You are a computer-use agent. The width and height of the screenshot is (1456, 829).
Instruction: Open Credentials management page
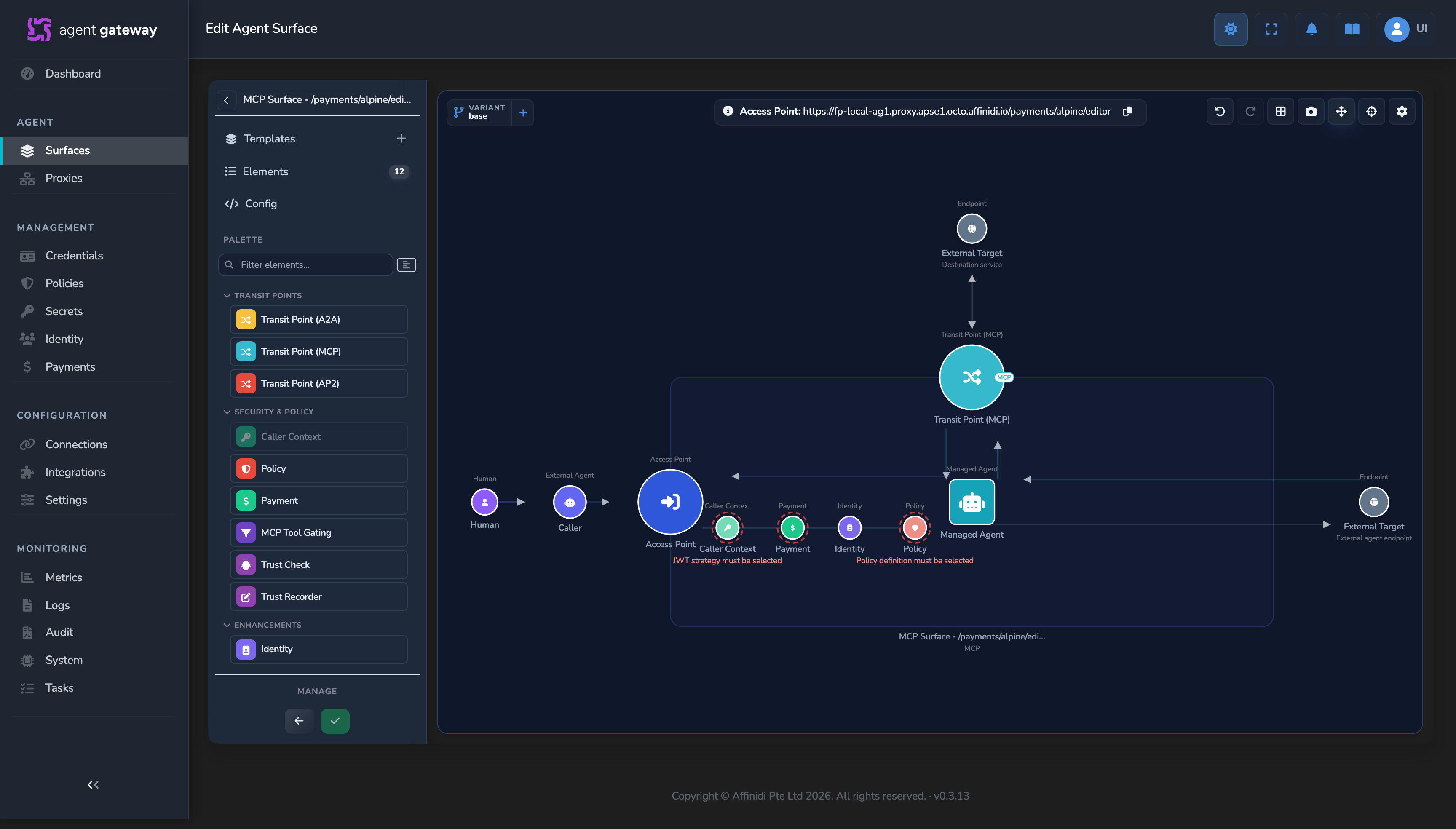94,256
